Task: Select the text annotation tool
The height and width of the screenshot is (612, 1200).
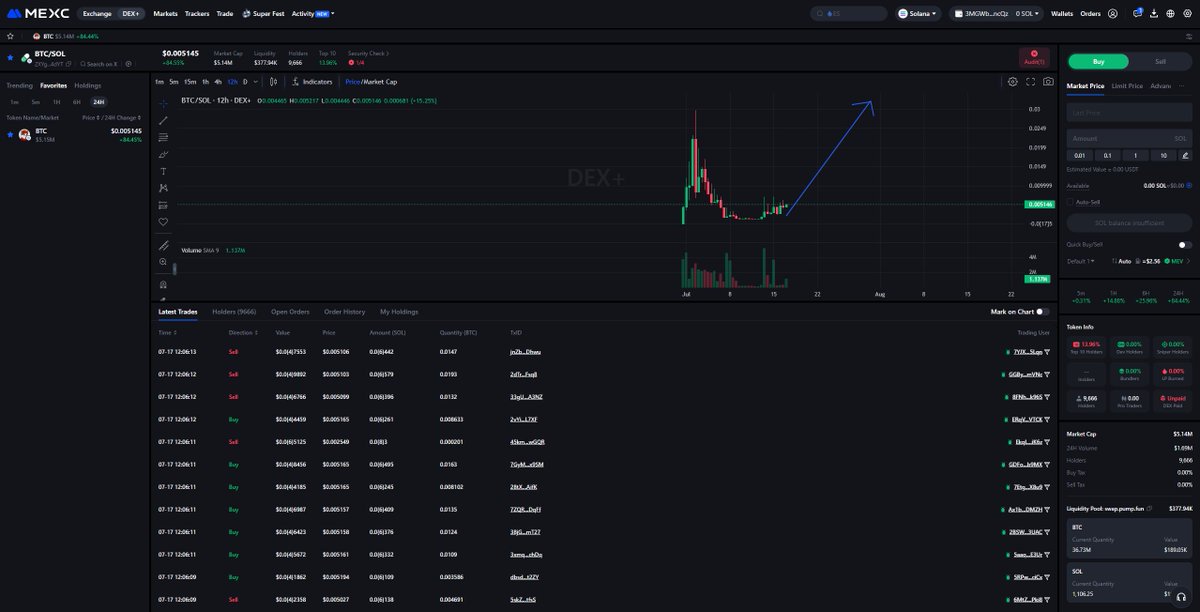Action: [x=163, y=171]
